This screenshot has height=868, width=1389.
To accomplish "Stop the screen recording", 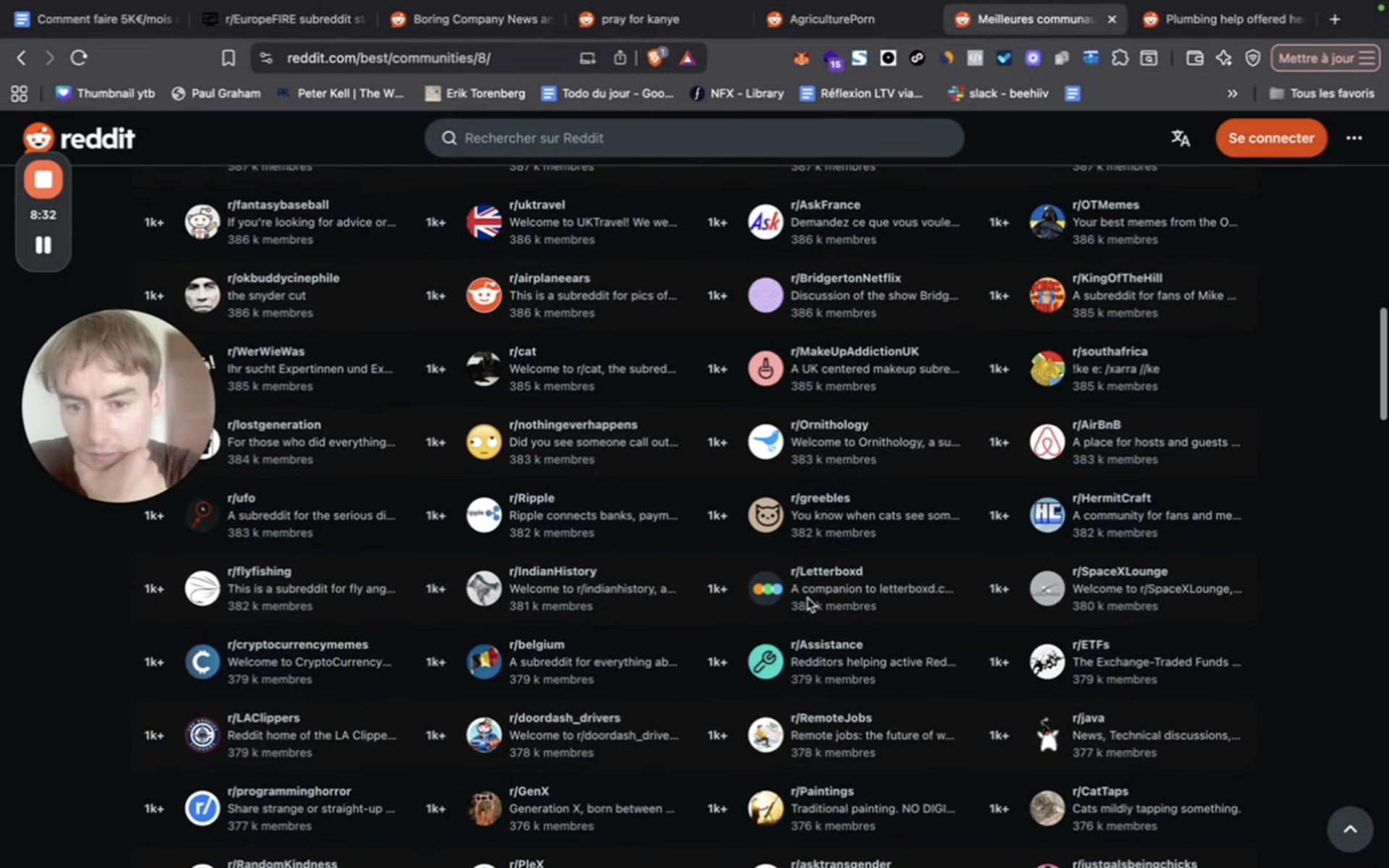I will [x=43, y=180].
